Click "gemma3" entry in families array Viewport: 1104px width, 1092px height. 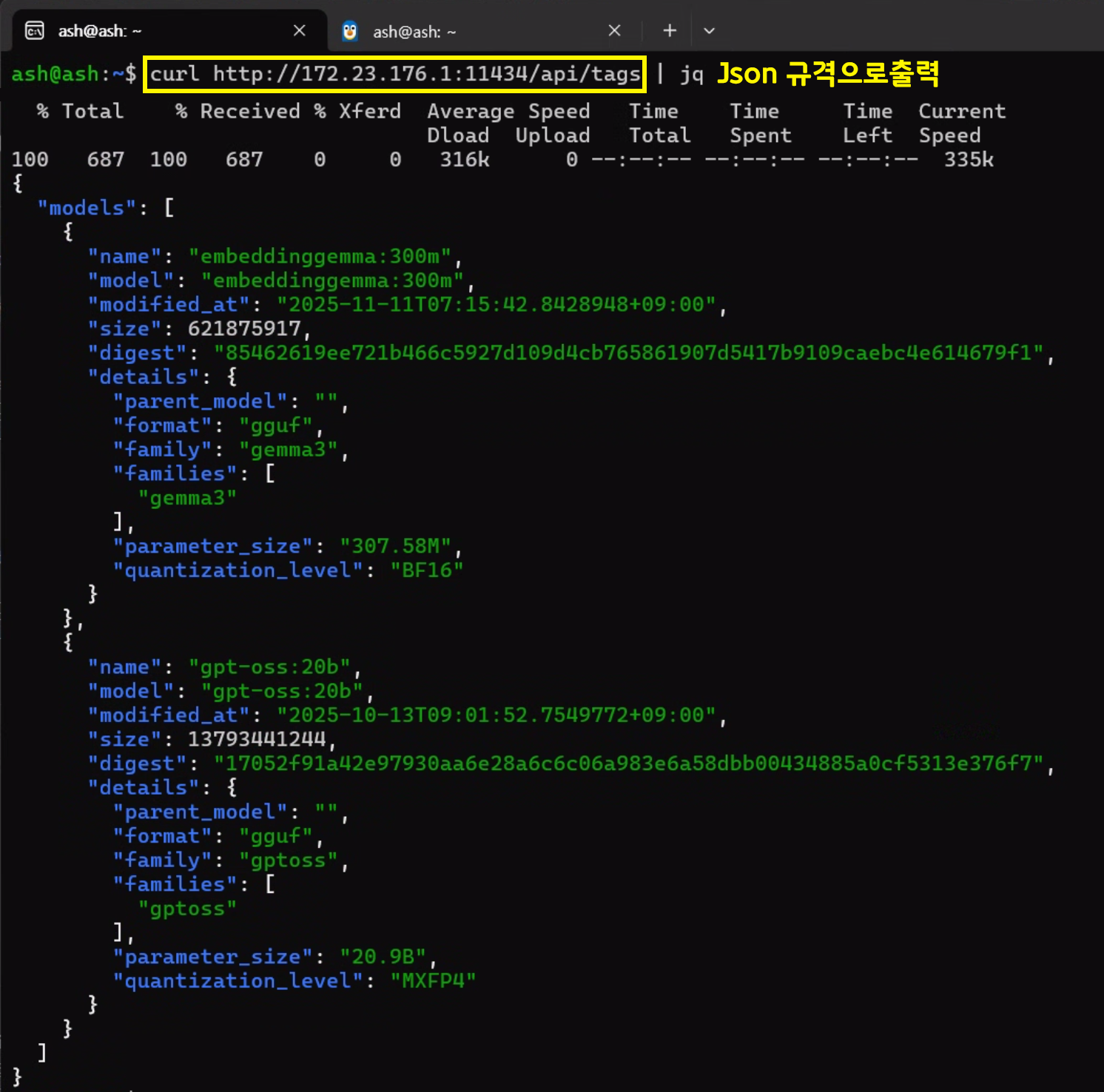tap(188, 498)
